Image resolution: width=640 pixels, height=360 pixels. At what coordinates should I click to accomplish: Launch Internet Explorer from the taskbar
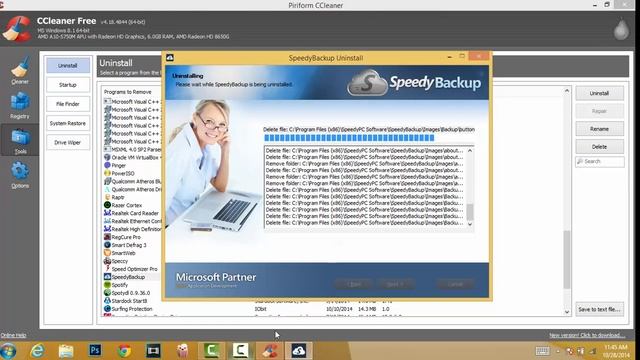tap(37, 351)
